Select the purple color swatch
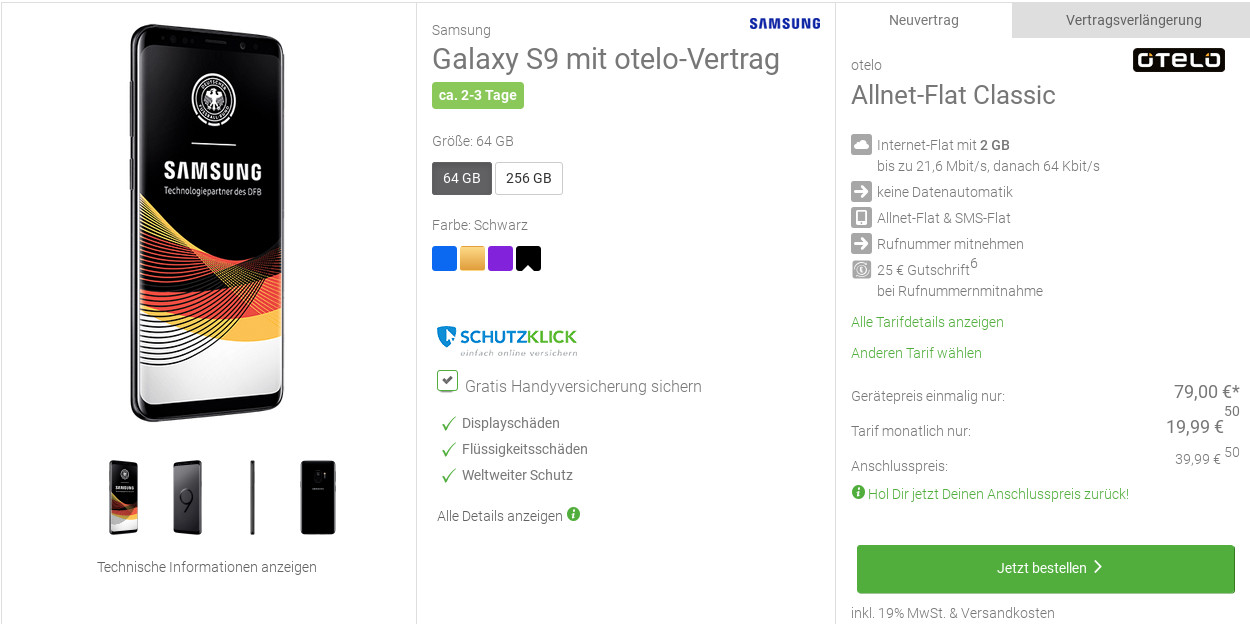Image resolution: width=1250 pixels, height=624 pixels. [500, 258]
